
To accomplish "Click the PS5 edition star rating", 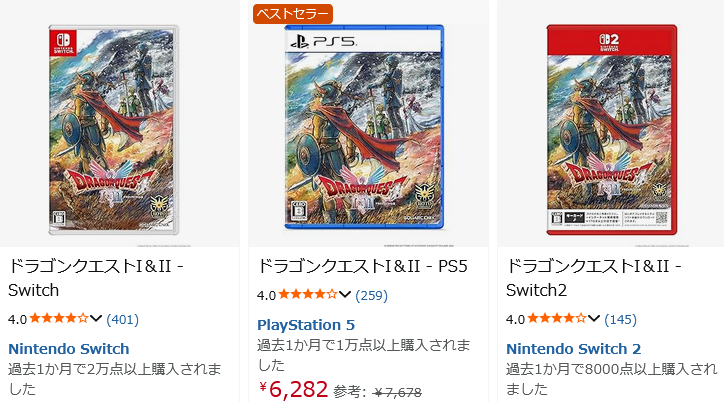I will coord(307,295).
